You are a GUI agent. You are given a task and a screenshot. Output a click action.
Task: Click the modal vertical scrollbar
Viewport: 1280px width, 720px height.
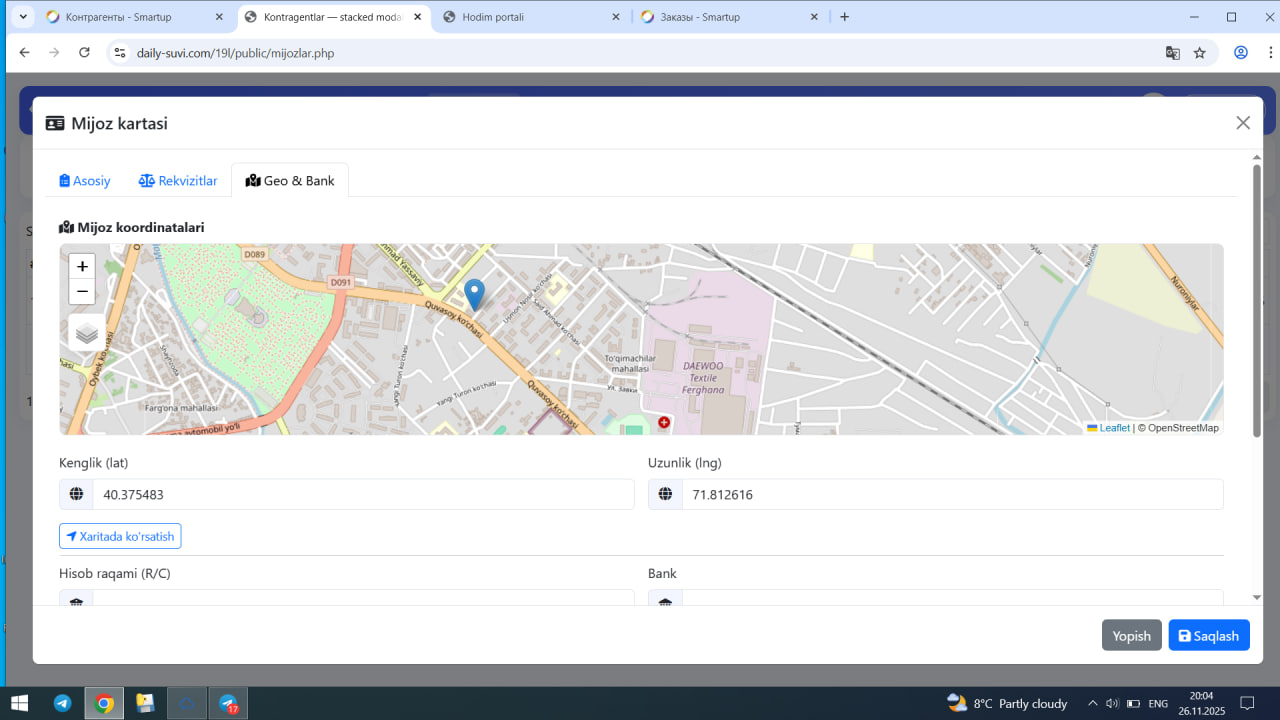(x=1257, y=300)
